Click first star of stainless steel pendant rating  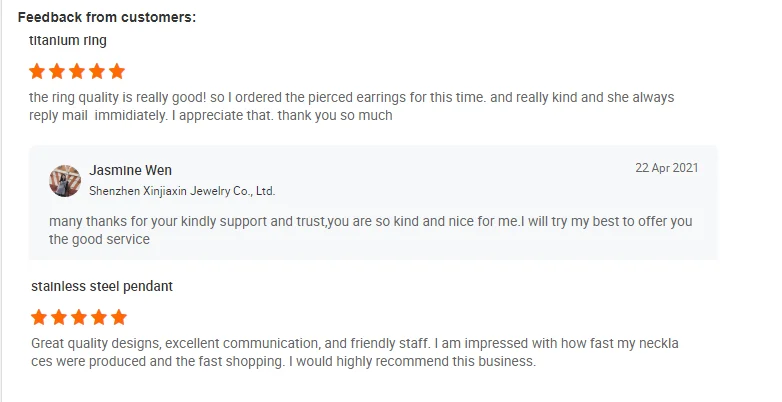40,318
